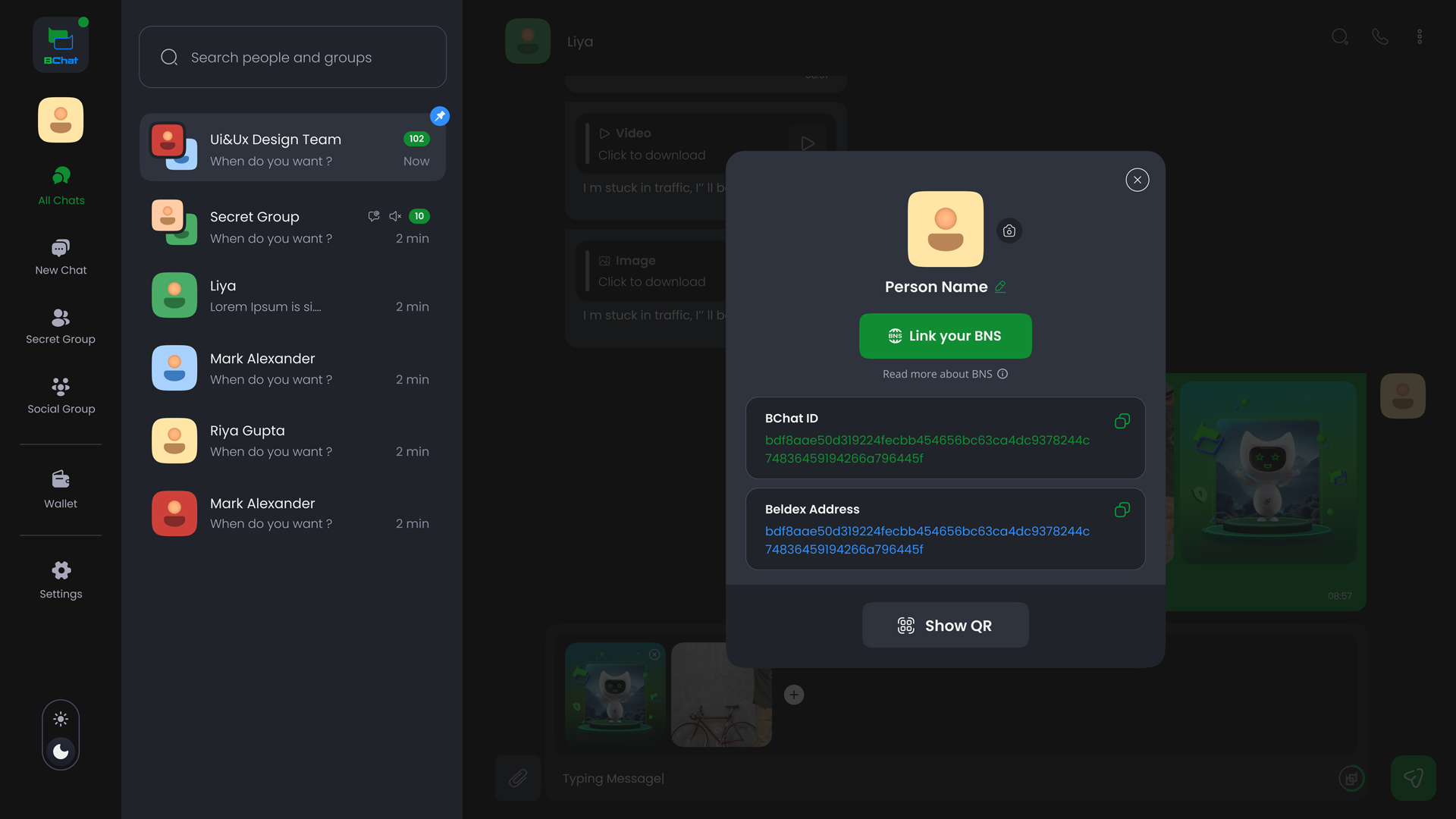Click plus button to add more attachments
The width and height of the screenshot is (1456, 819).
coord(794,695)
